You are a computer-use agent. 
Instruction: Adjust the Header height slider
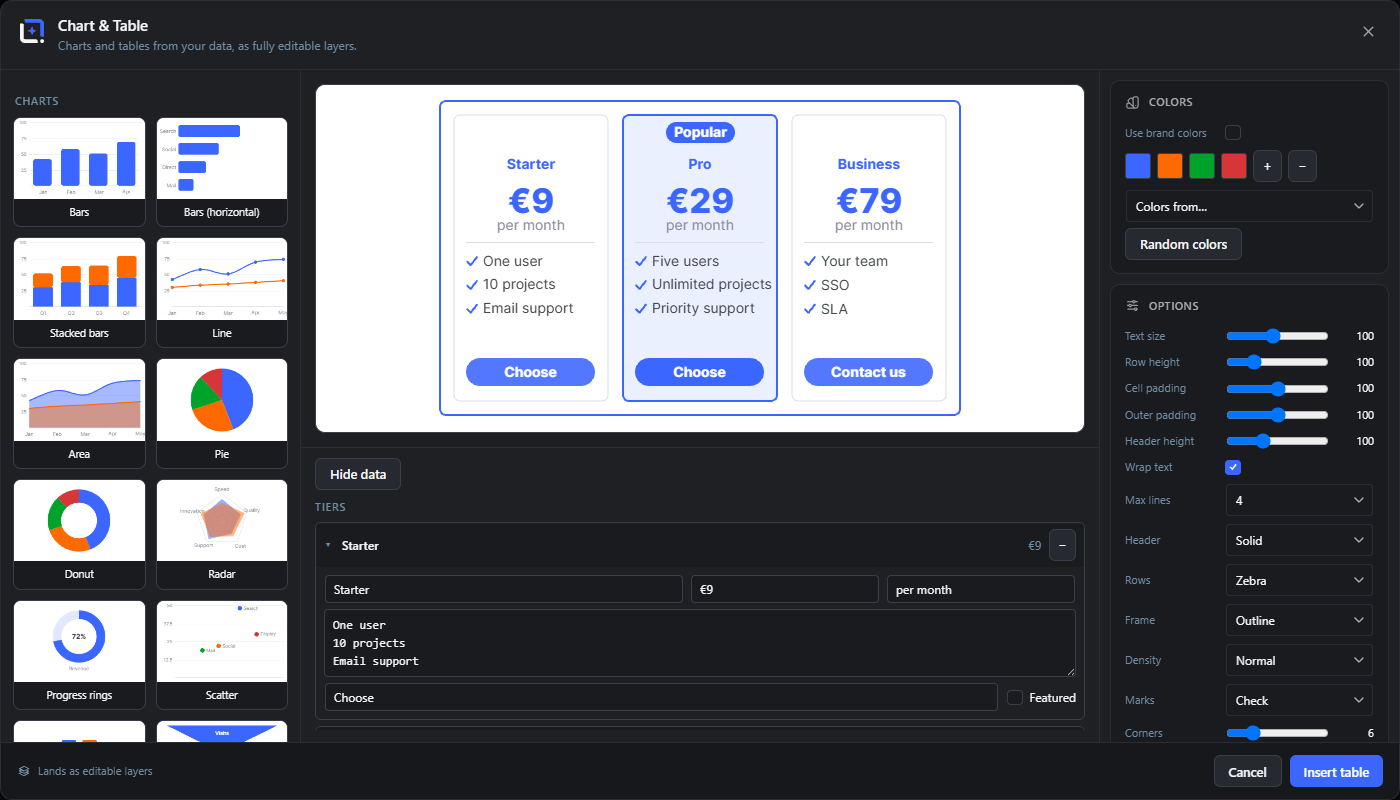coord(1277,441)
